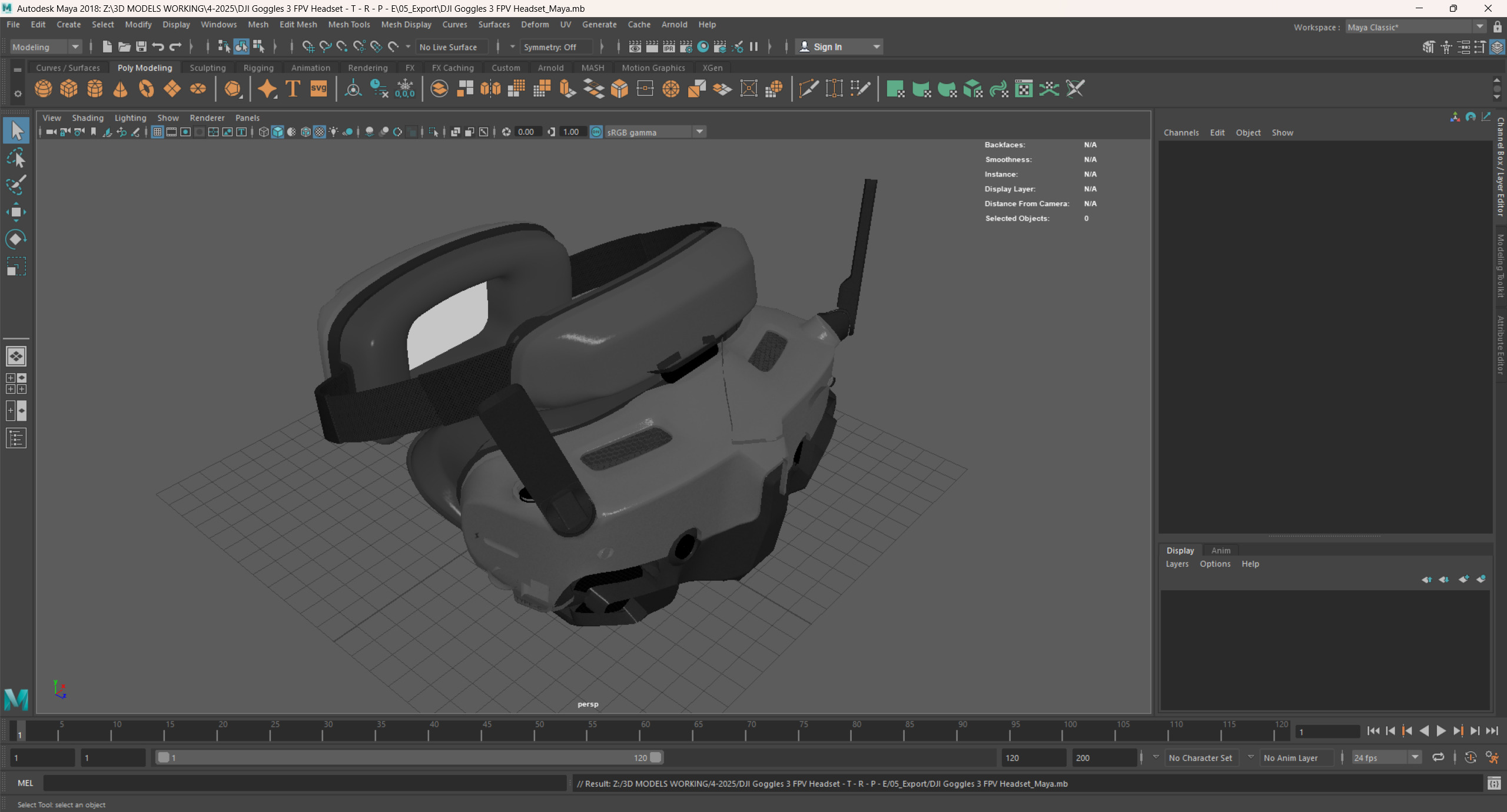Viewport: 1507px width, 812px height.
Task: Activate the Rotate tool in toolbox
Action: pyautogui.click(x=16, y=239)
